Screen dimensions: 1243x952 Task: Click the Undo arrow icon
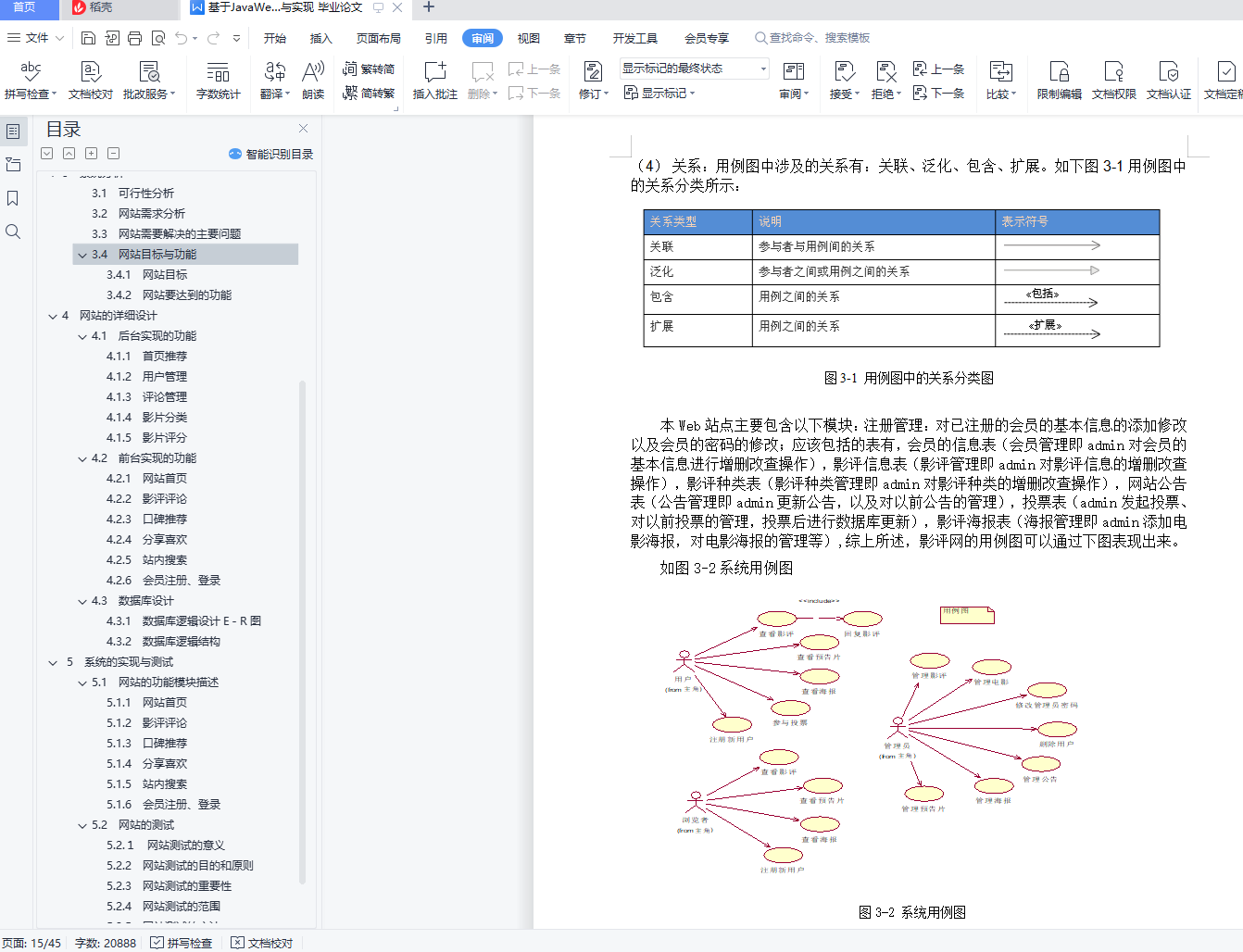coord(182,38)
